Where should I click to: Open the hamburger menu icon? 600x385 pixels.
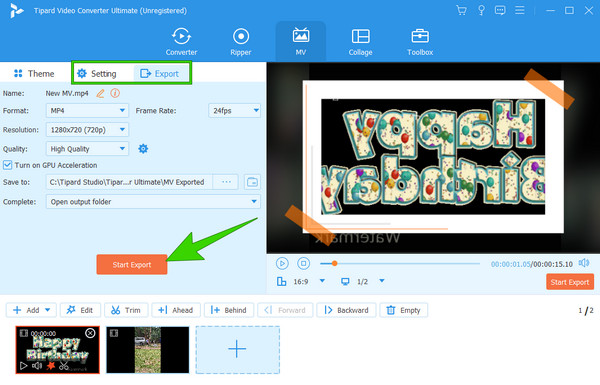[x=520, y=10]
